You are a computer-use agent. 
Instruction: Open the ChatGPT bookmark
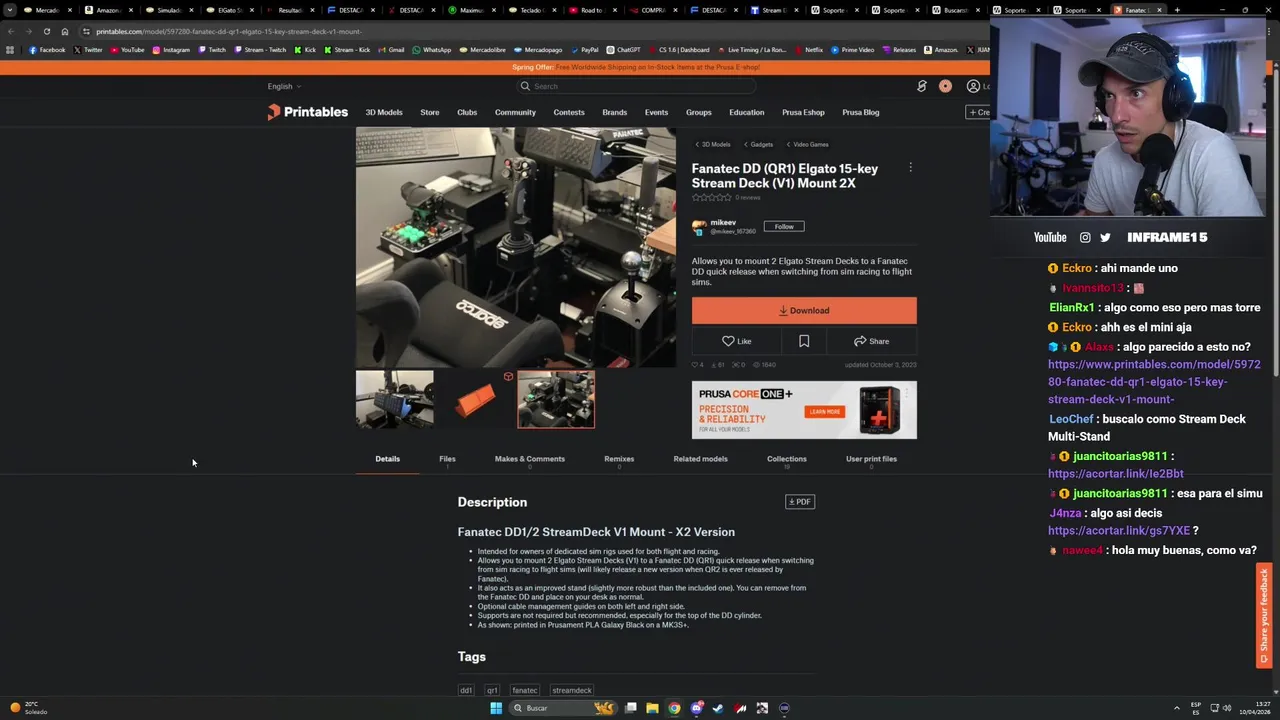pyautogui.click(x=624, y=50)
